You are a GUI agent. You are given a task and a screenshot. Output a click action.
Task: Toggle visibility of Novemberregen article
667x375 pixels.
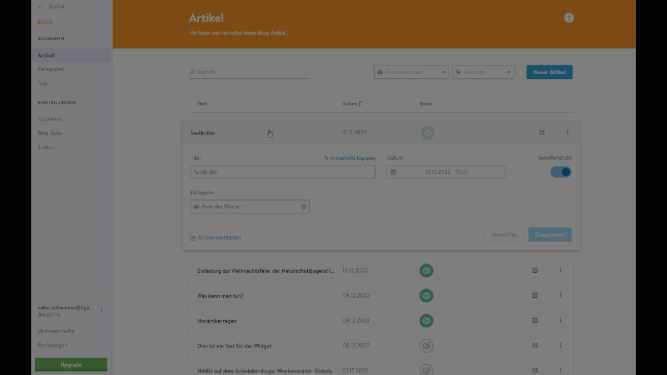click(x=426, y=321)
